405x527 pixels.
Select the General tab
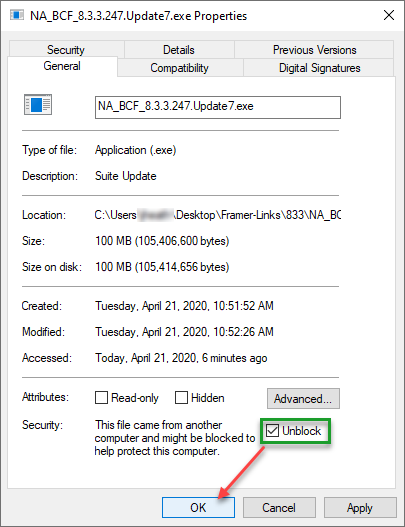[x=62, y=66]
